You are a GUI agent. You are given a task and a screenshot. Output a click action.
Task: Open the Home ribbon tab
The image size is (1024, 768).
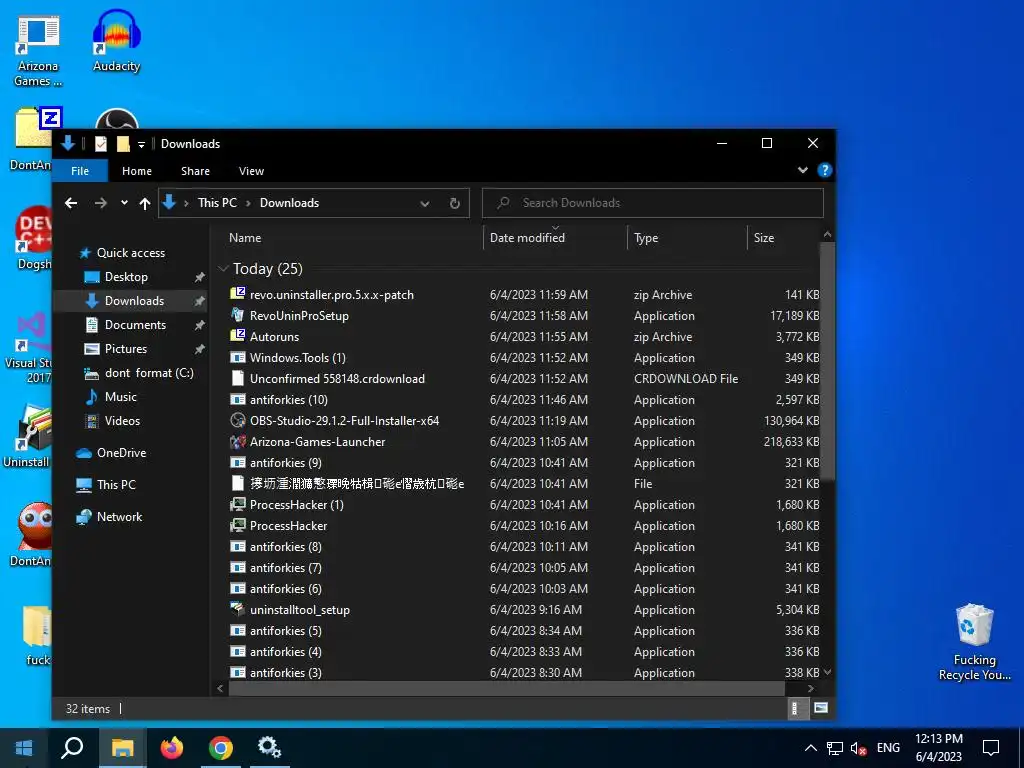(x=136, y=171)
